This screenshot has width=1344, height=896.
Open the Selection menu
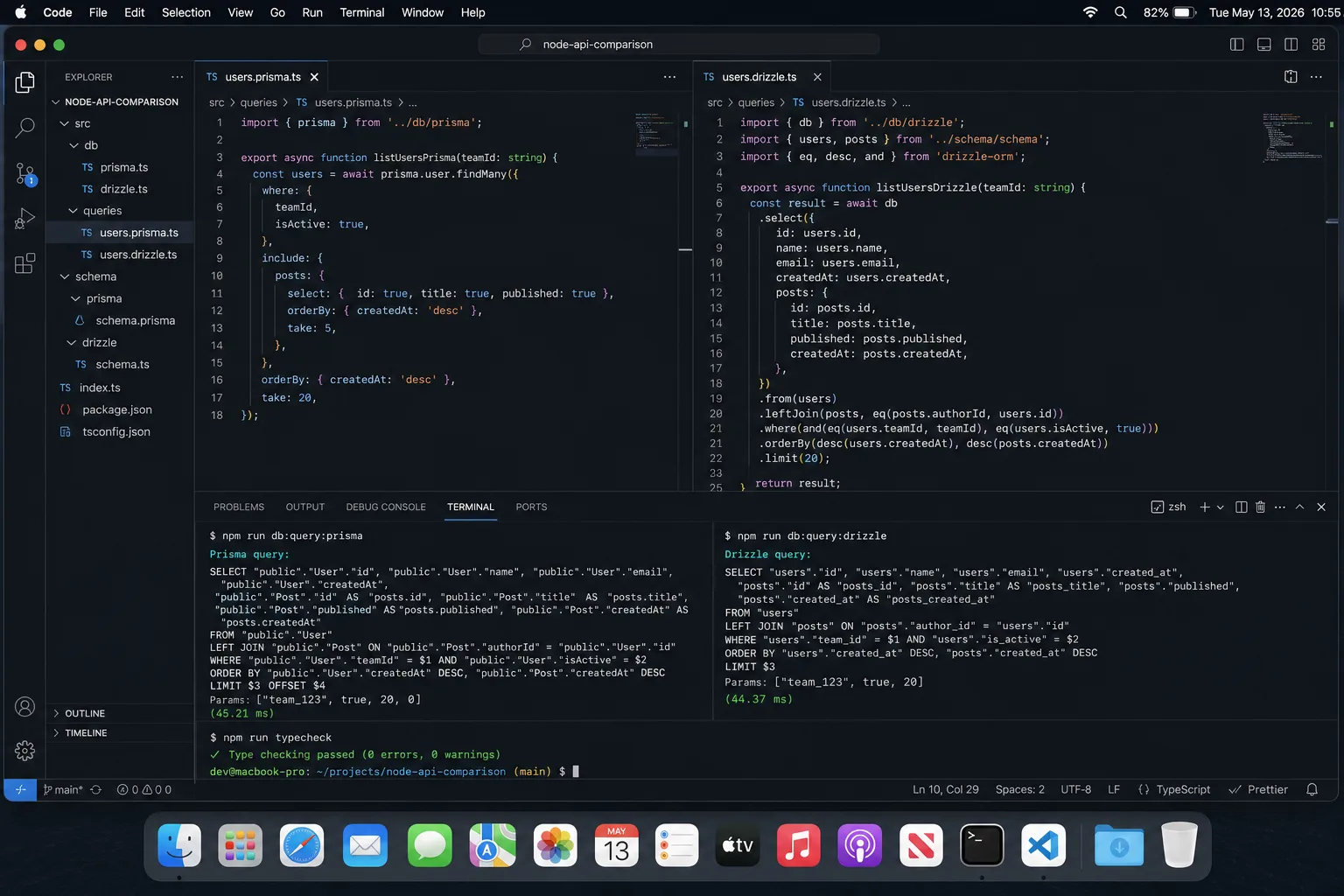point(186,12)
